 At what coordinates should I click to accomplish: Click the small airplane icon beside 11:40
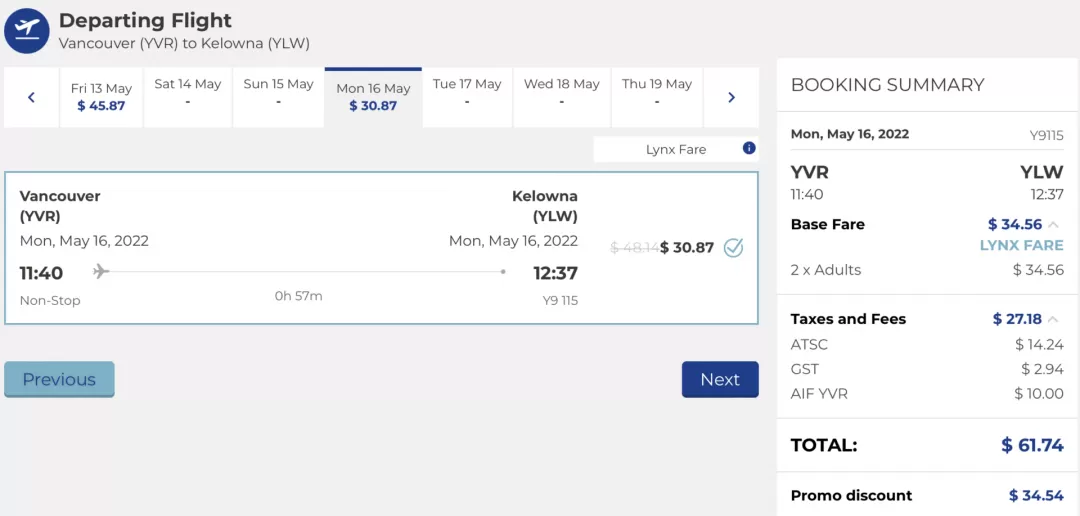[x=101, y=271]
